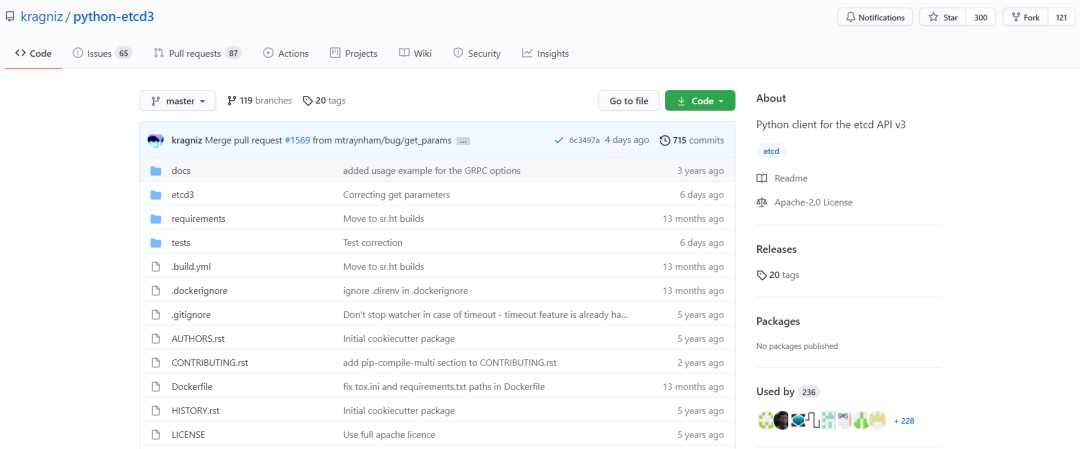Click commit message 'Test correction'
The height and width of the screenshot is (449, 1080).
(373, 243)
